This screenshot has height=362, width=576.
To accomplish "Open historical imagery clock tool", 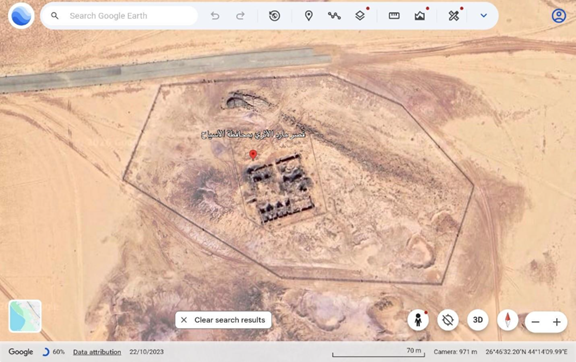I will 274,16.
